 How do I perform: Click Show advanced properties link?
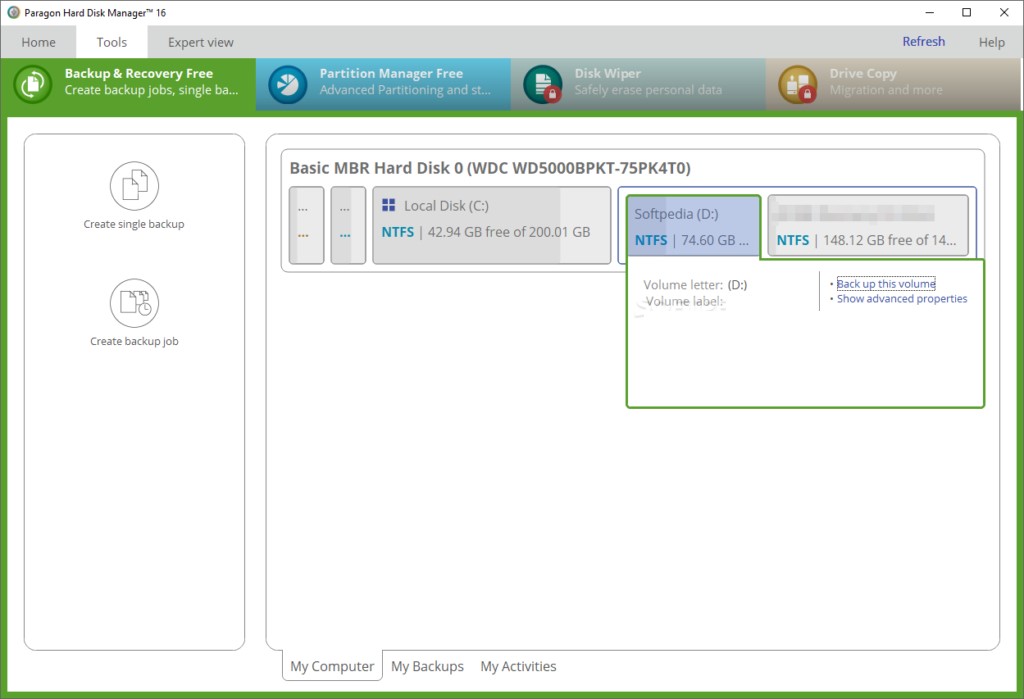[x=902, y=299]
